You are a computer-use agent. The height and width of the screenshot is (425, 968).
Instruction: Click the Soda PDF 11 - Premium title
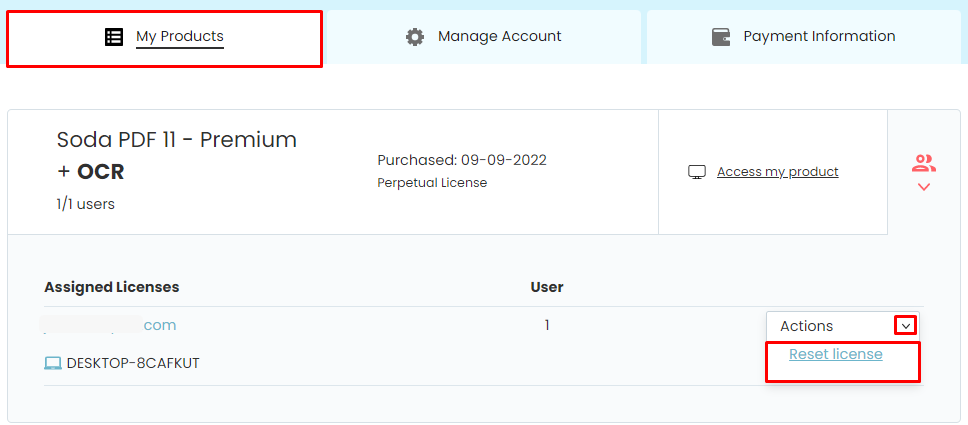tap(177, 140)
